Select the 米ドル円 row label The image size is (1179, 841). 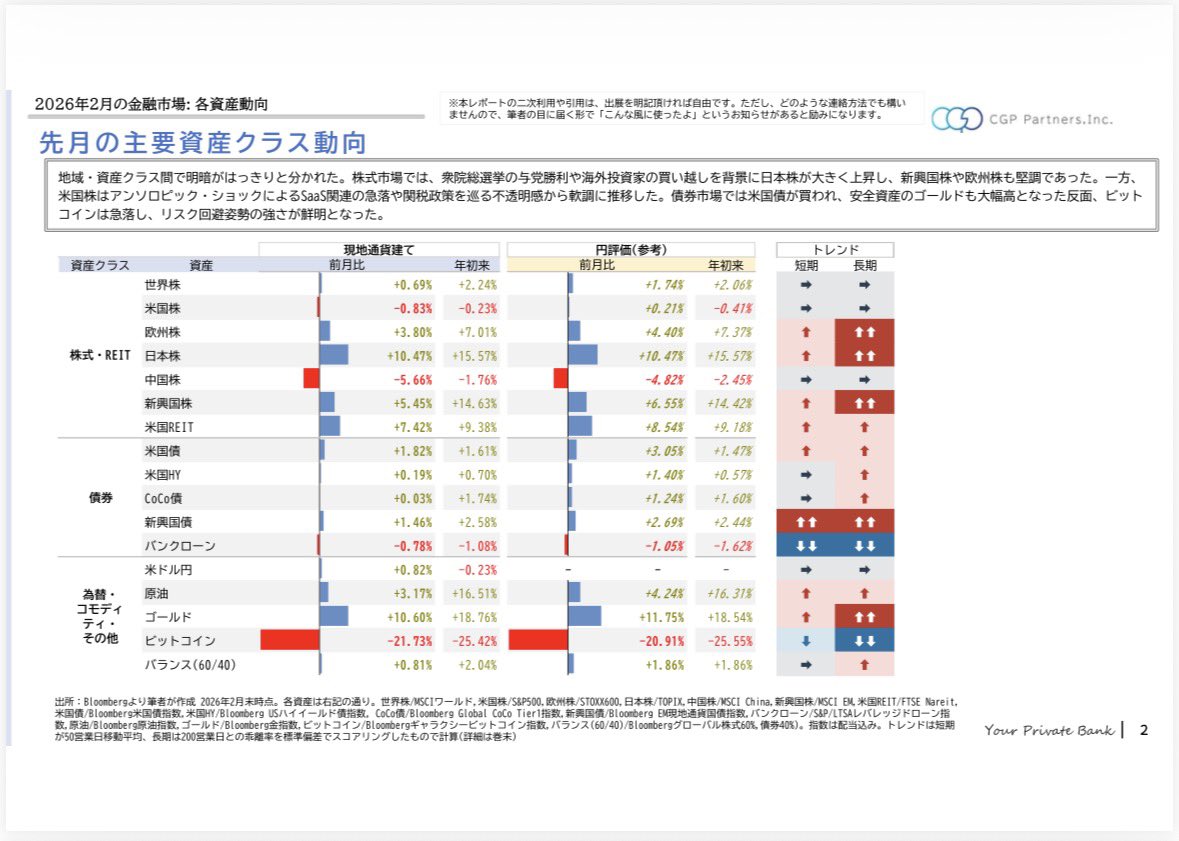[x=168, y=569]
